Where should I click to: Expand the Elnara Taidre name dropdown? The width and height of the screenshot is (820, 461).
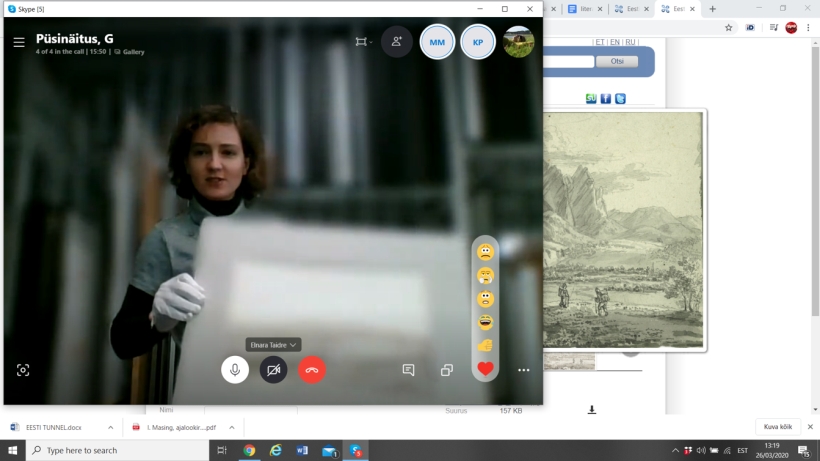[274, 344]
